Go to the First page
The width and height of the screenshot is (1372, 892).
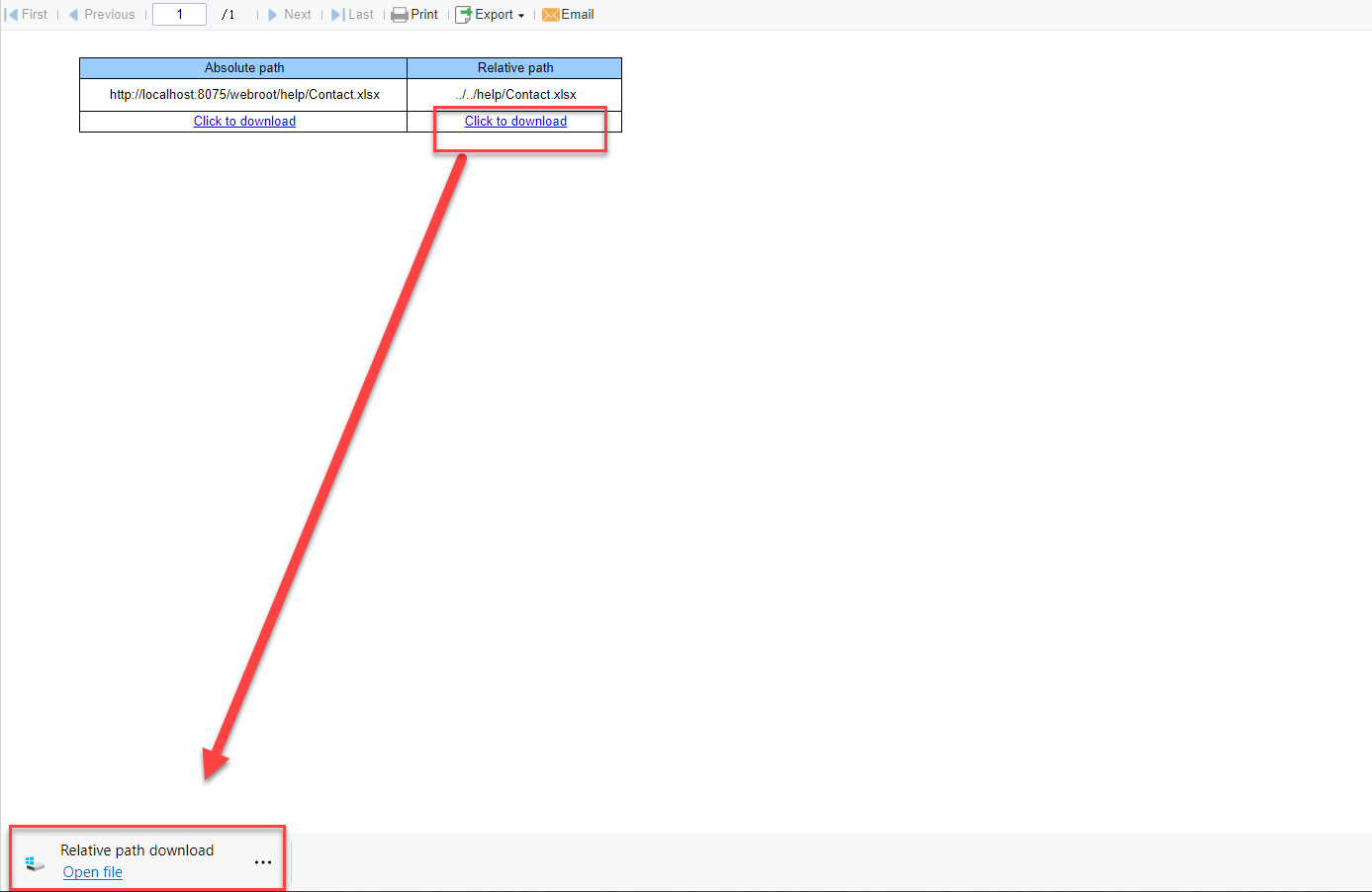coord(27,14)
